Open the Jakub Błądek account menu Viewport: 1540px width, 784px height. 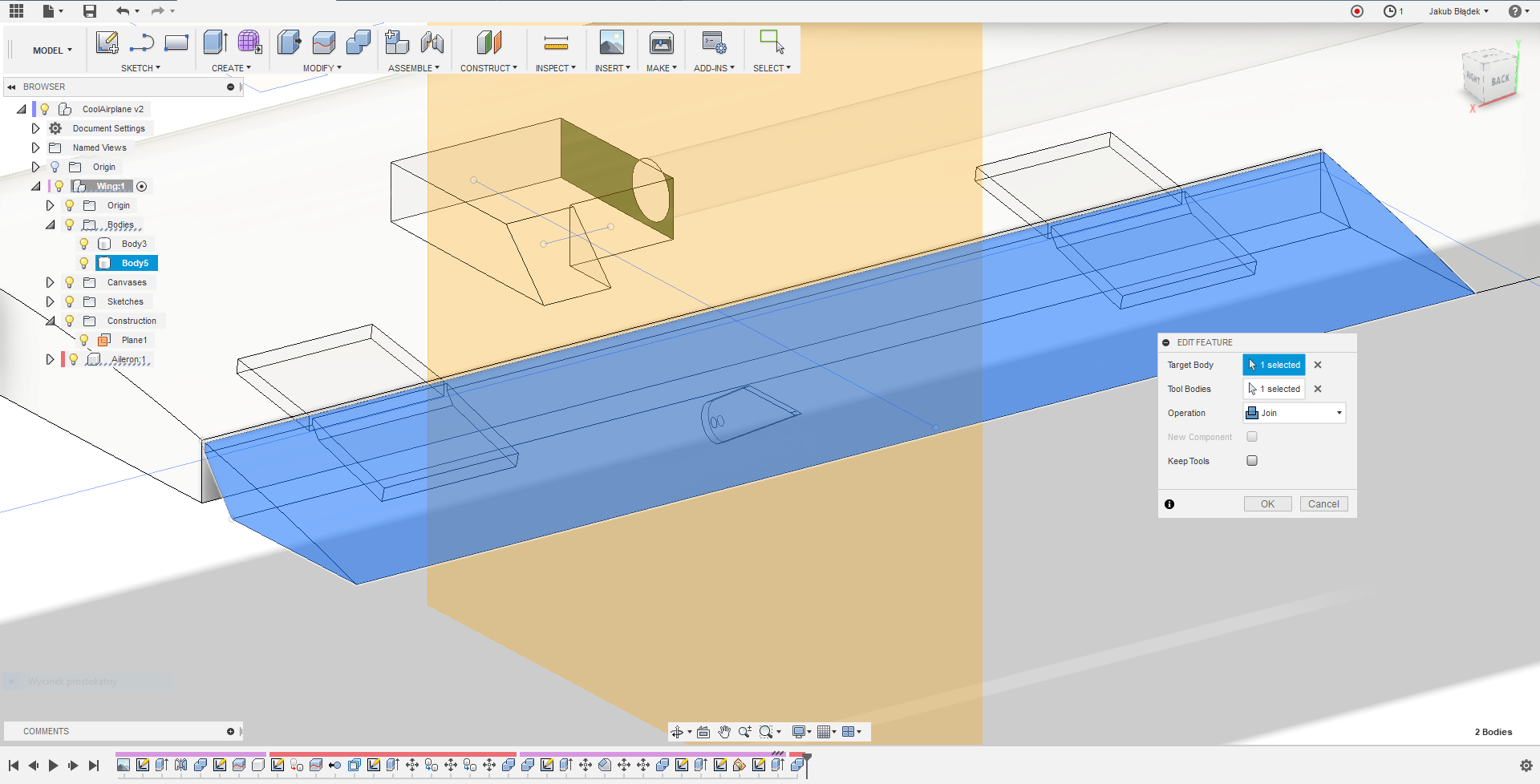(1458, 11)
